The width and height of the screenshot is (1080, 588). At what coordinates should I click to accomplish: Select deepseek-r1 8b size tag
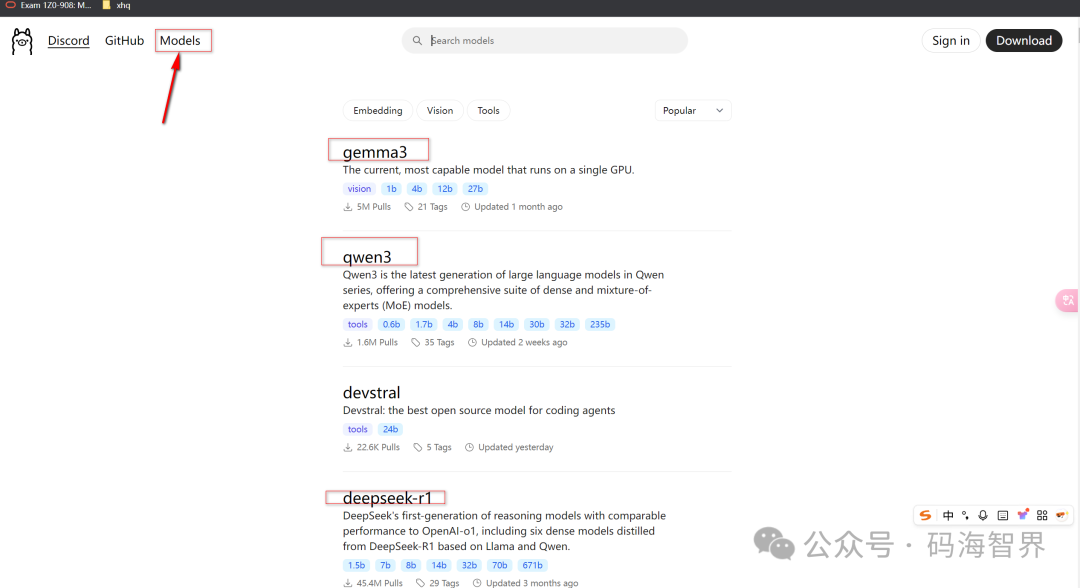[411, 565]
